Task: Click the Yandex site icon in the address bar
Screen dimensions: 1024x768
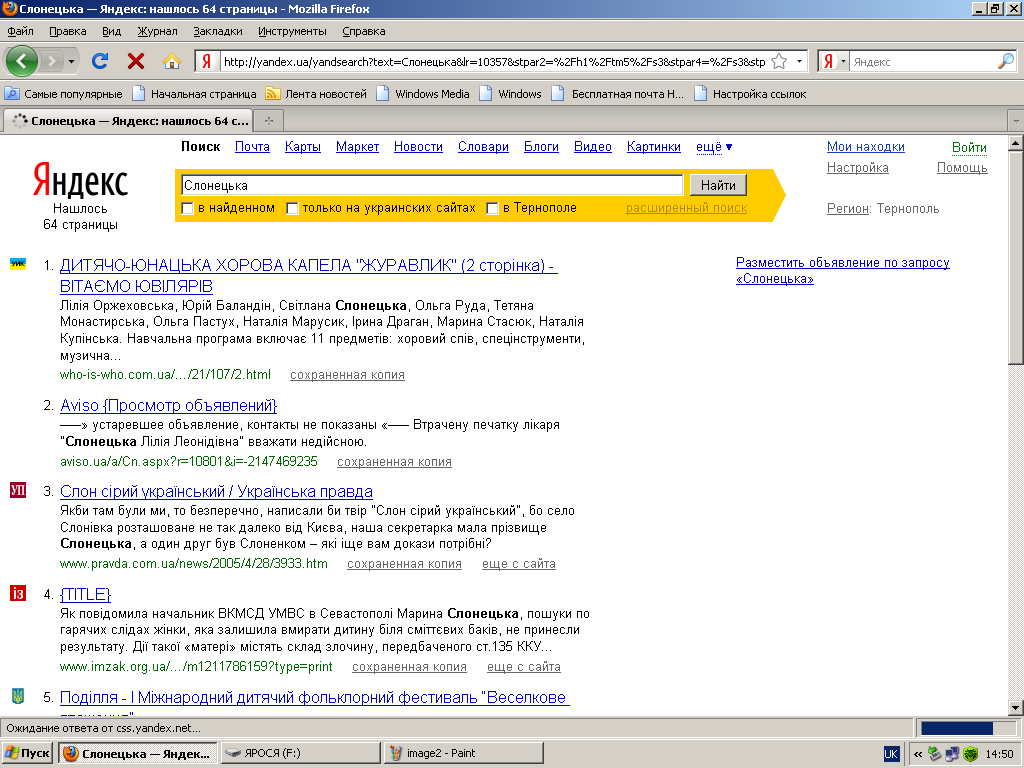Action: pyautogui.click(x=206, y=61)
